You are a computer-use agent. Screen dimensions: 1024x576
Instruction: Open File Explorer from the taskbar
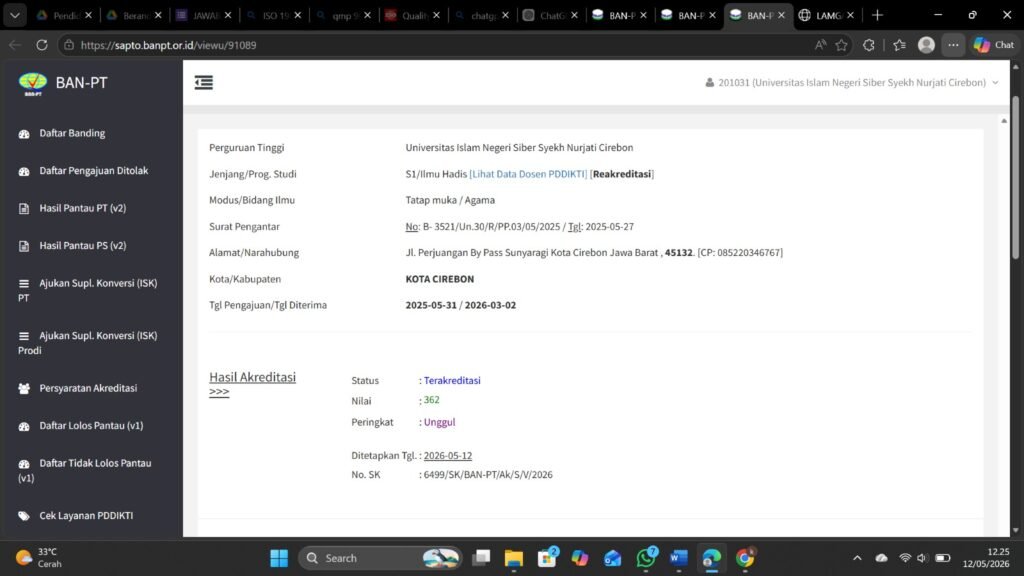514,558
